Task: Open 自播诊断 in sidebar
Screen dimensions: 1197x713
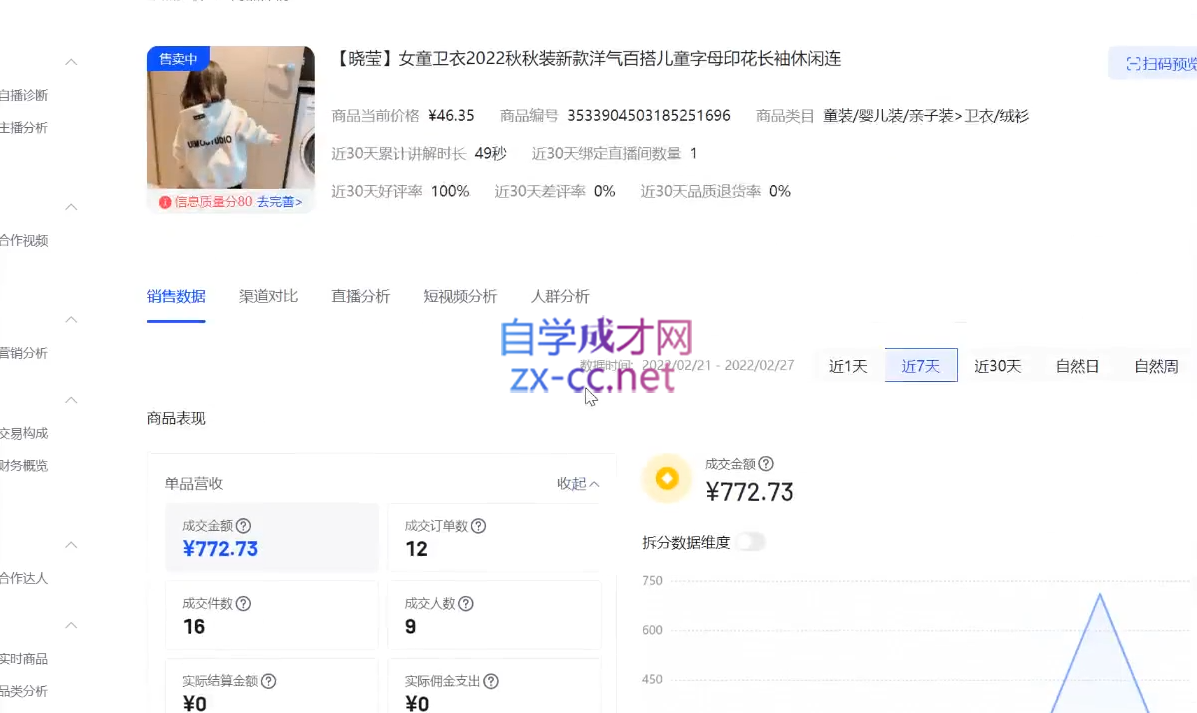Action: (24, 95)
